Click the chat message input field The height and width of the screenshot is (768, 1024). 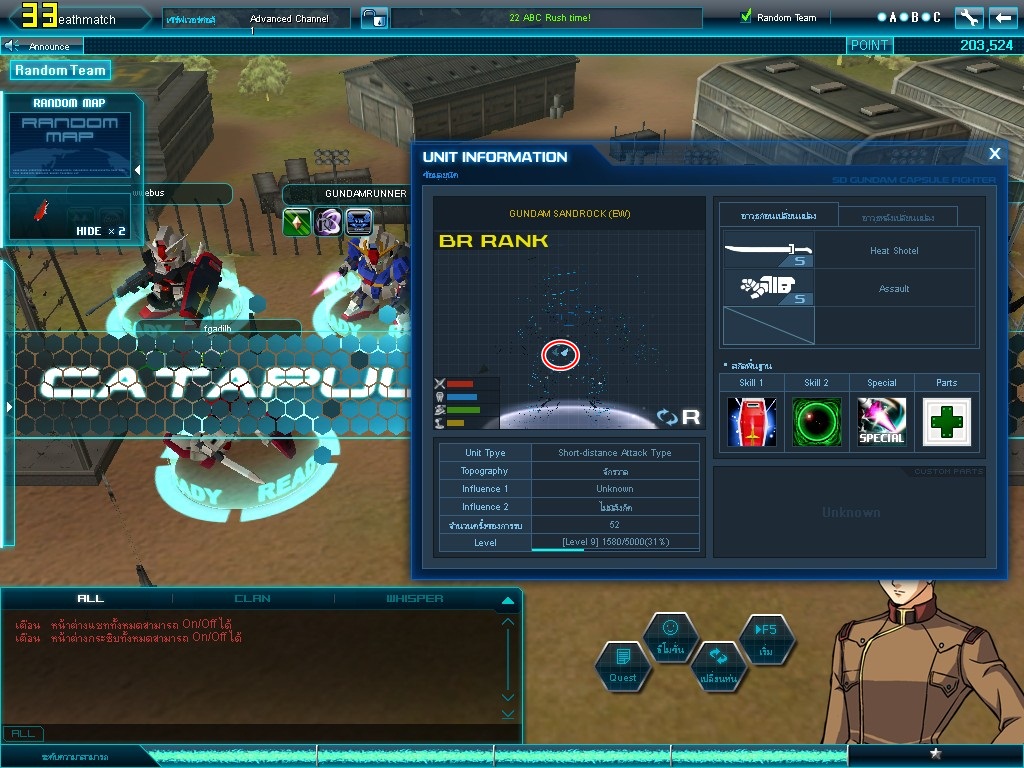[x=282, y=733]
